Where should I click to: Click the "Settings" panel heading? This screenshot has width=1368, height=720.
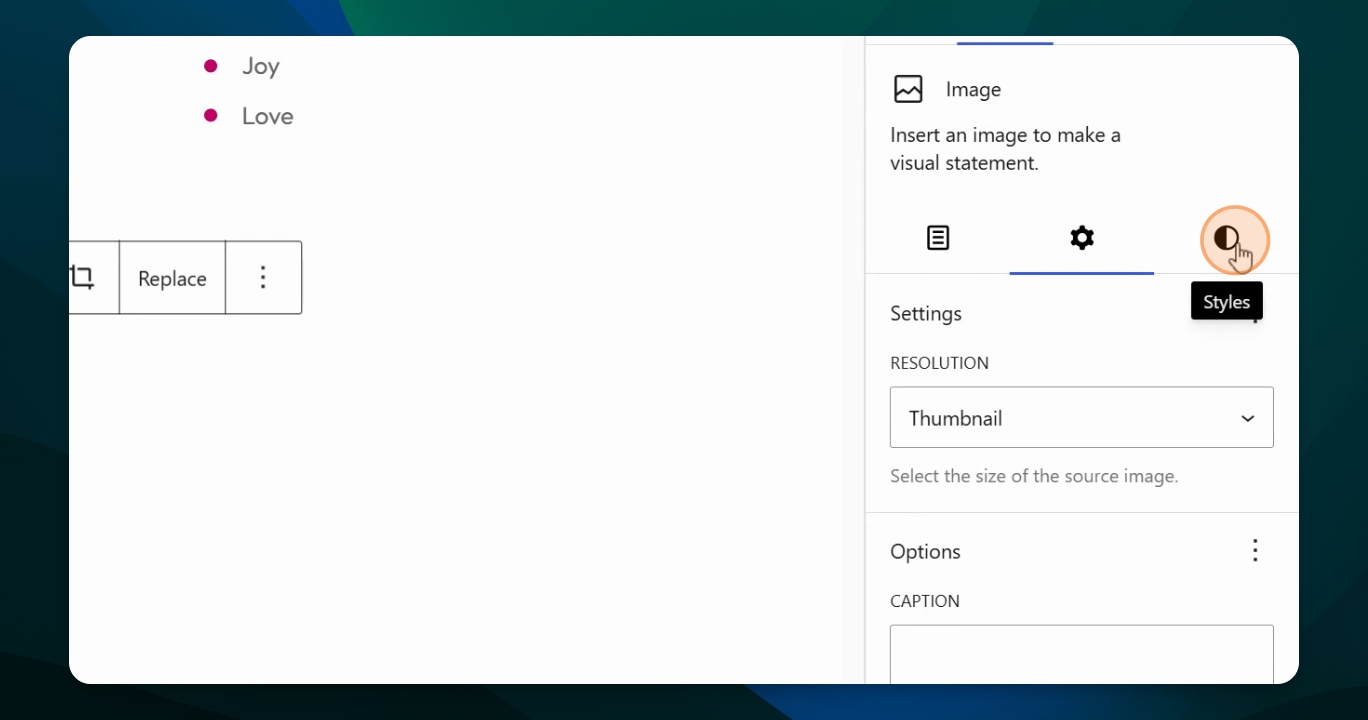(x=926, y=314)
